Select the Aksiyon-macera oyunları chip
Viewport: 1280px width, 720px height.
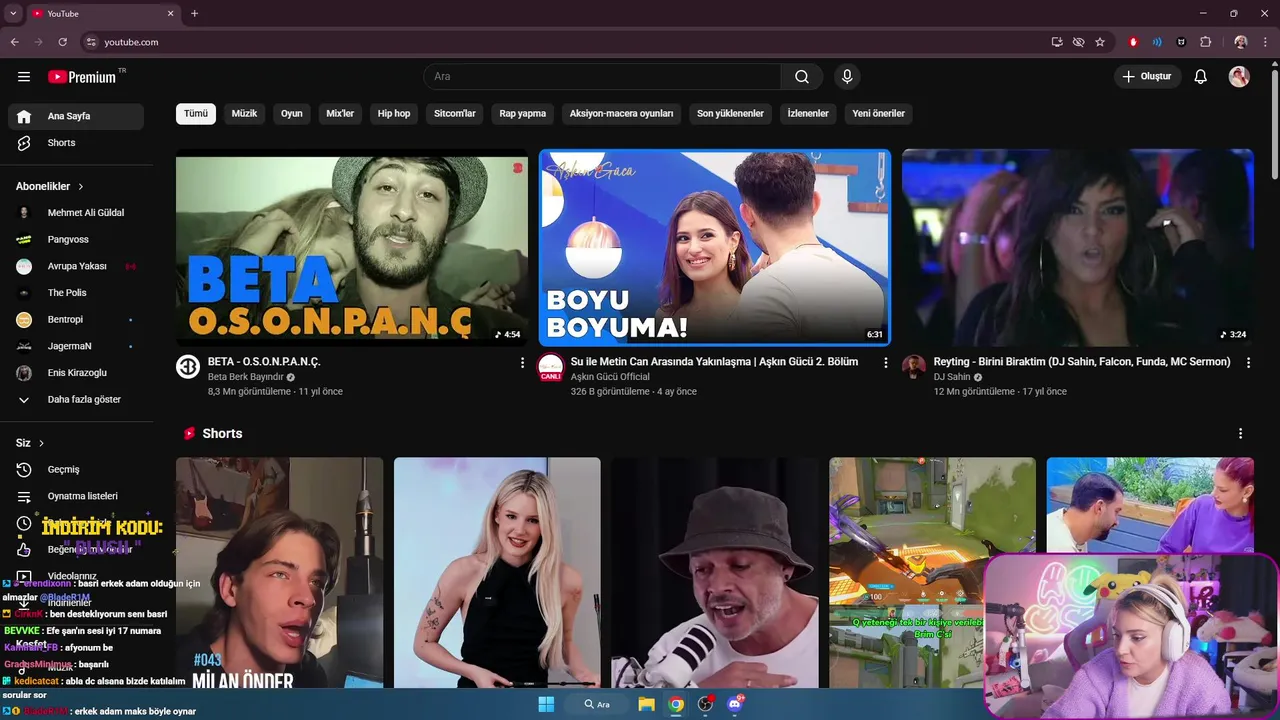click(x=621, y=114)
